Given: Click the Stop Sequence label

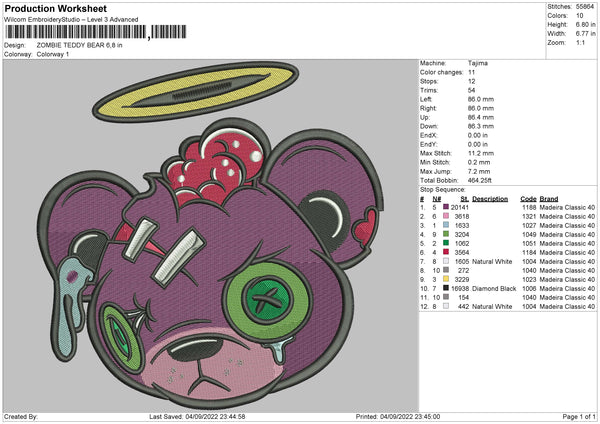Looking at the screenshot, I should 443,189.
